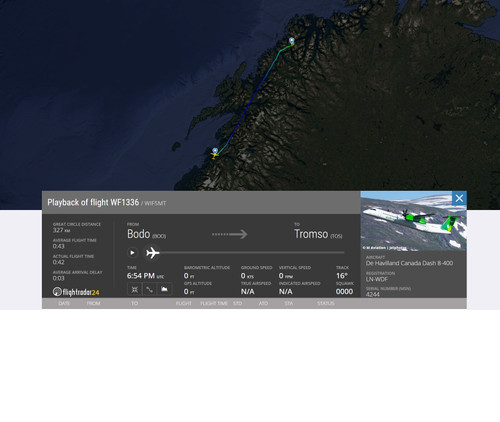The image size is (500, 422).
Task: Click the Tromso destination map pin
Action: pos(292,41)
